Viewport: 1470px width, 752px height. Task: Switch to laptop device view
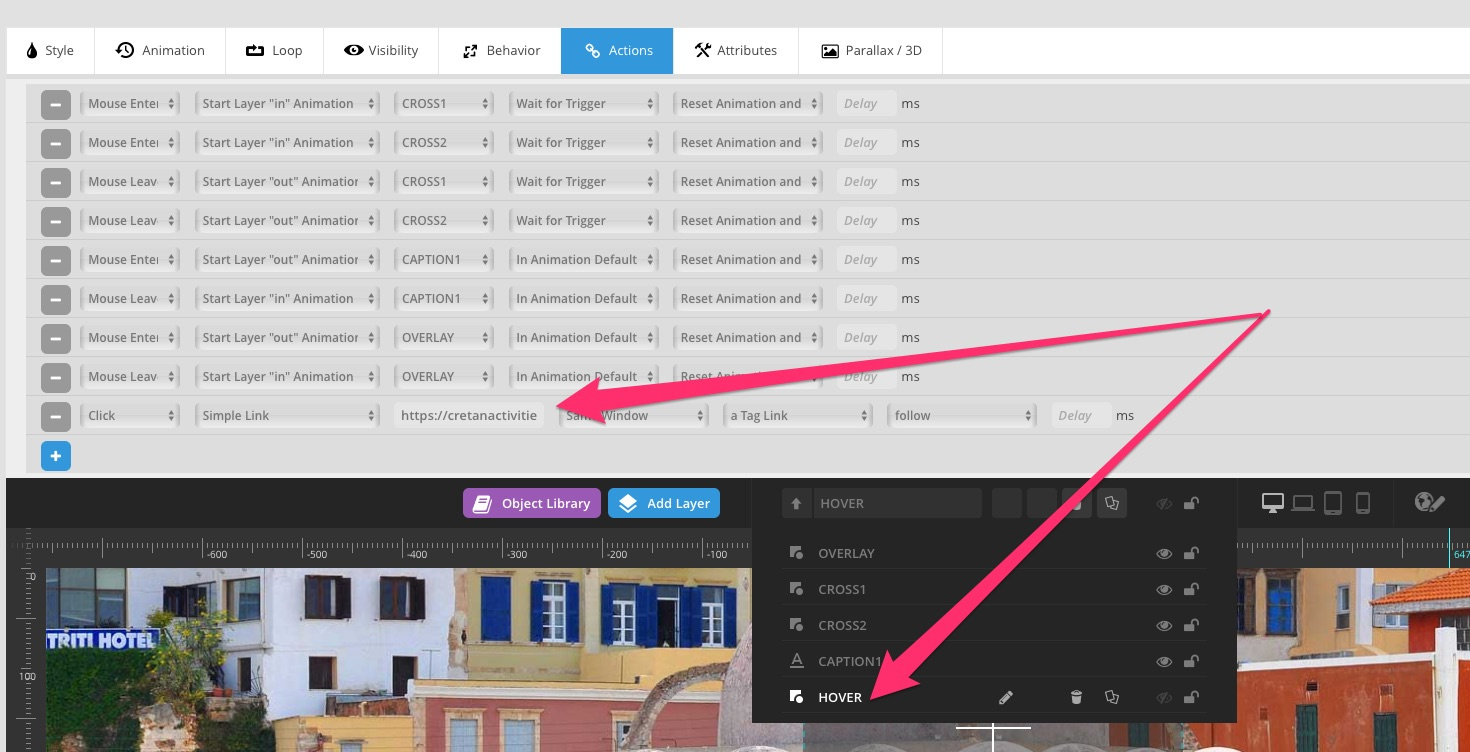[1302, 503]
